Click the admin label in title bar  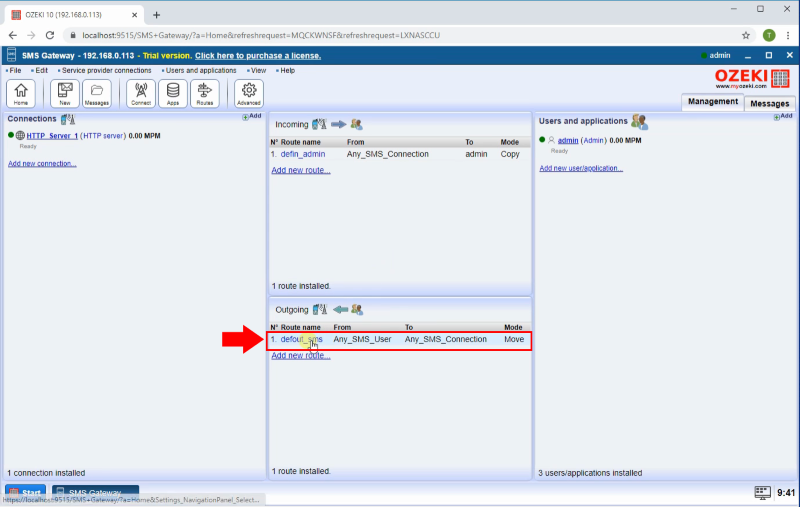point(720,55)
